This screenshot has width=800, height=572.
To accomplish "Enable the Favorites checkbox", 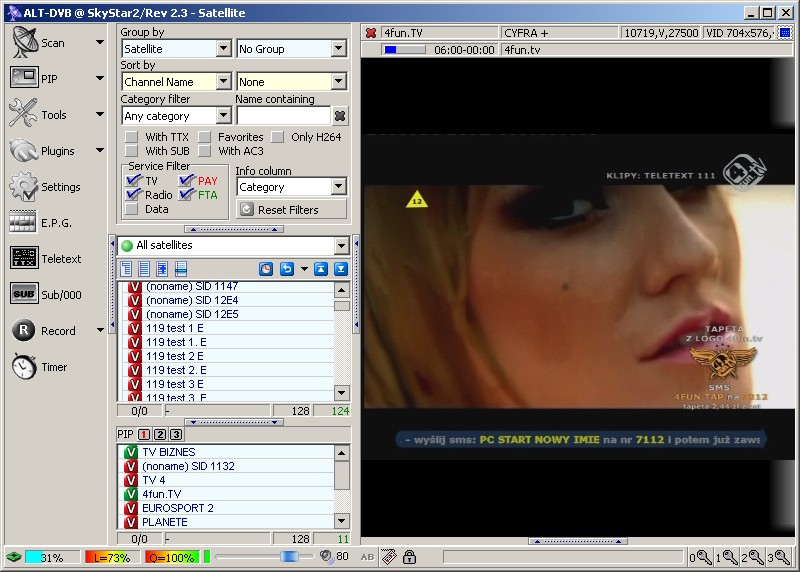I will (x=205, y=137).
